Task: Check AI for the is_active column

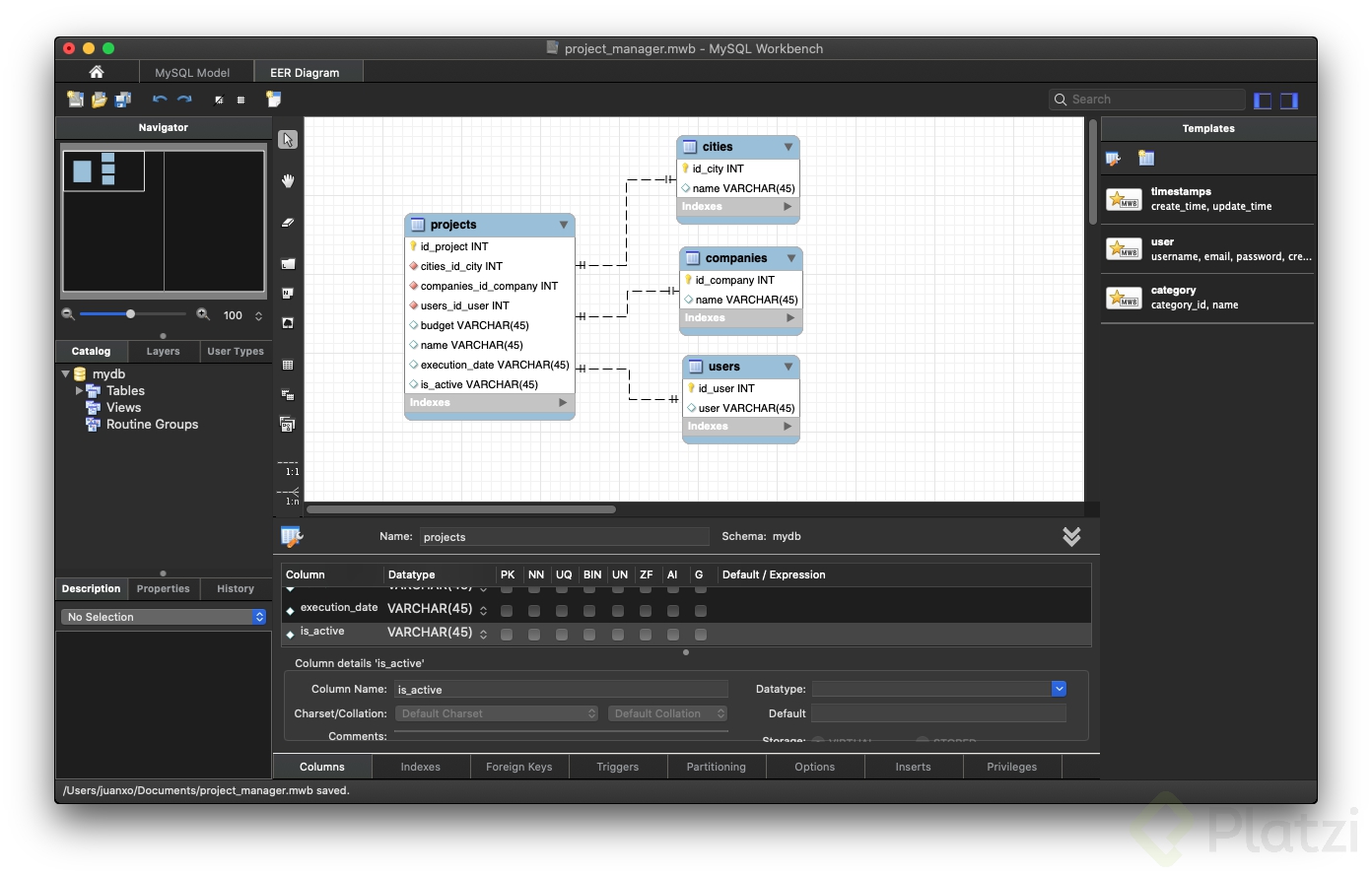Action: point(673,635)
